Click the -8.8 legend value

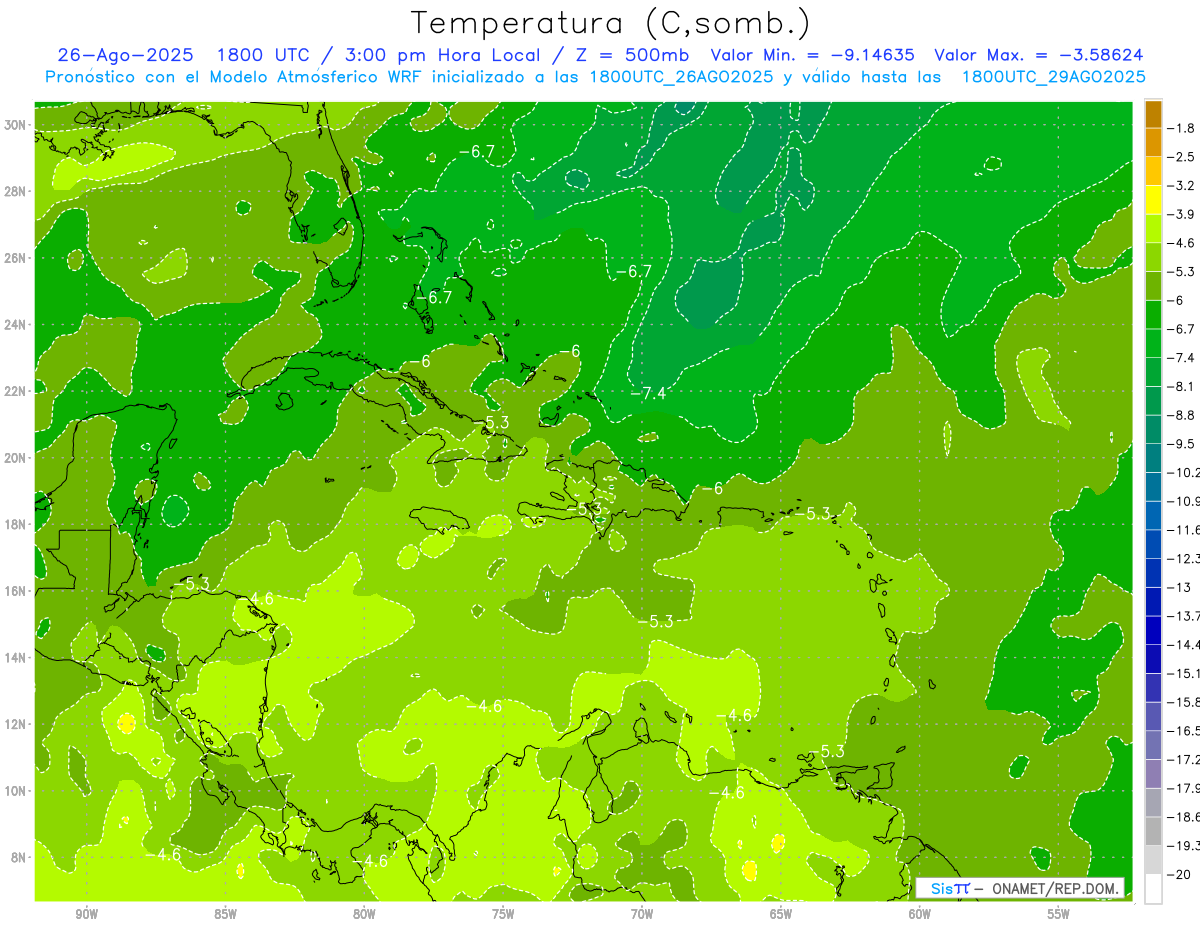click(x=1181, y=415)
